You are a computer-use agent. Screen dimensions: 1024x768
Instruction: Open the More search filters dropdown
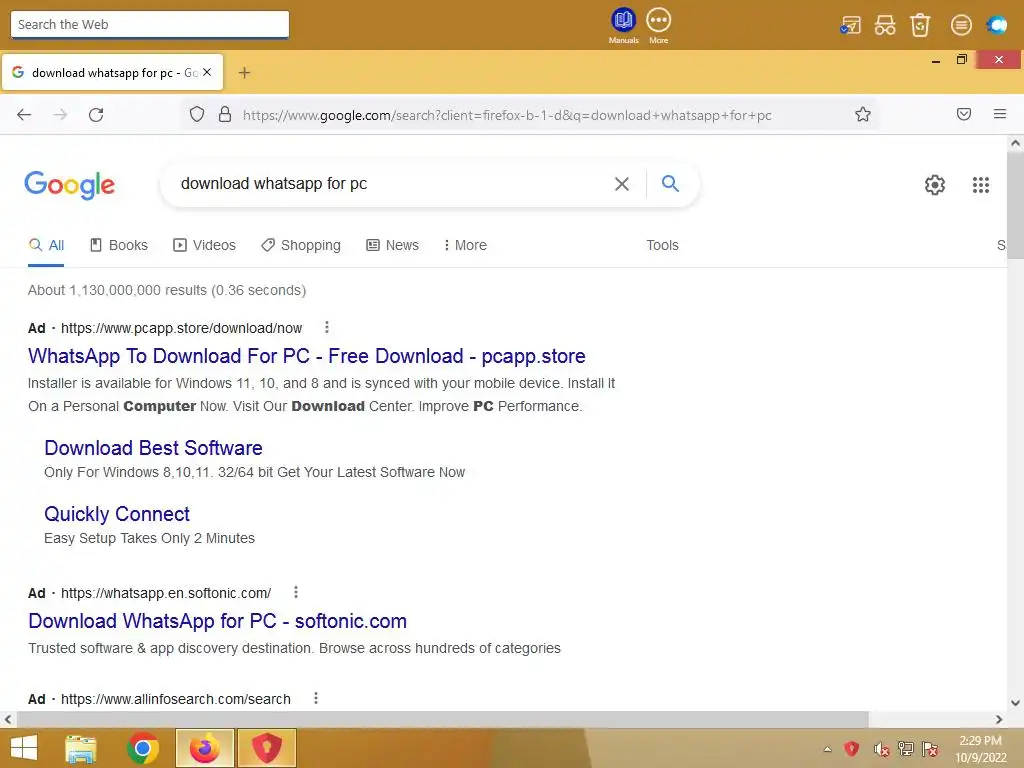point(465,246)
